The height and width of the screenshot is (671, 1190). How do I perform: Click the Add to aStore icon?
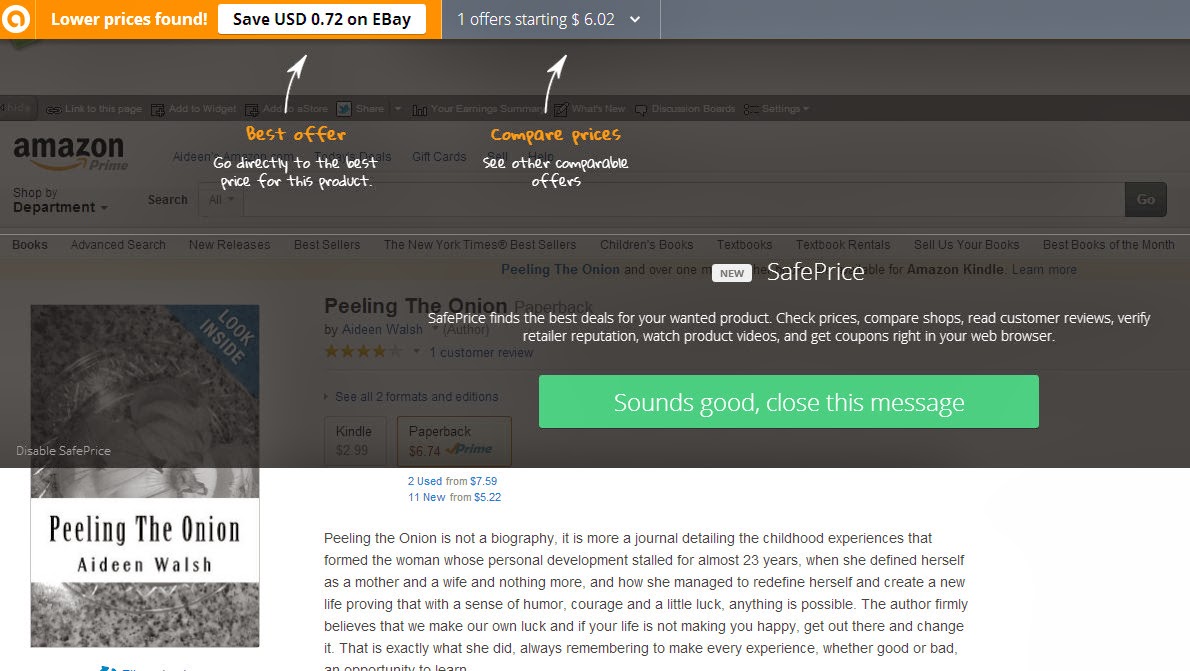[x=252, y=109]
